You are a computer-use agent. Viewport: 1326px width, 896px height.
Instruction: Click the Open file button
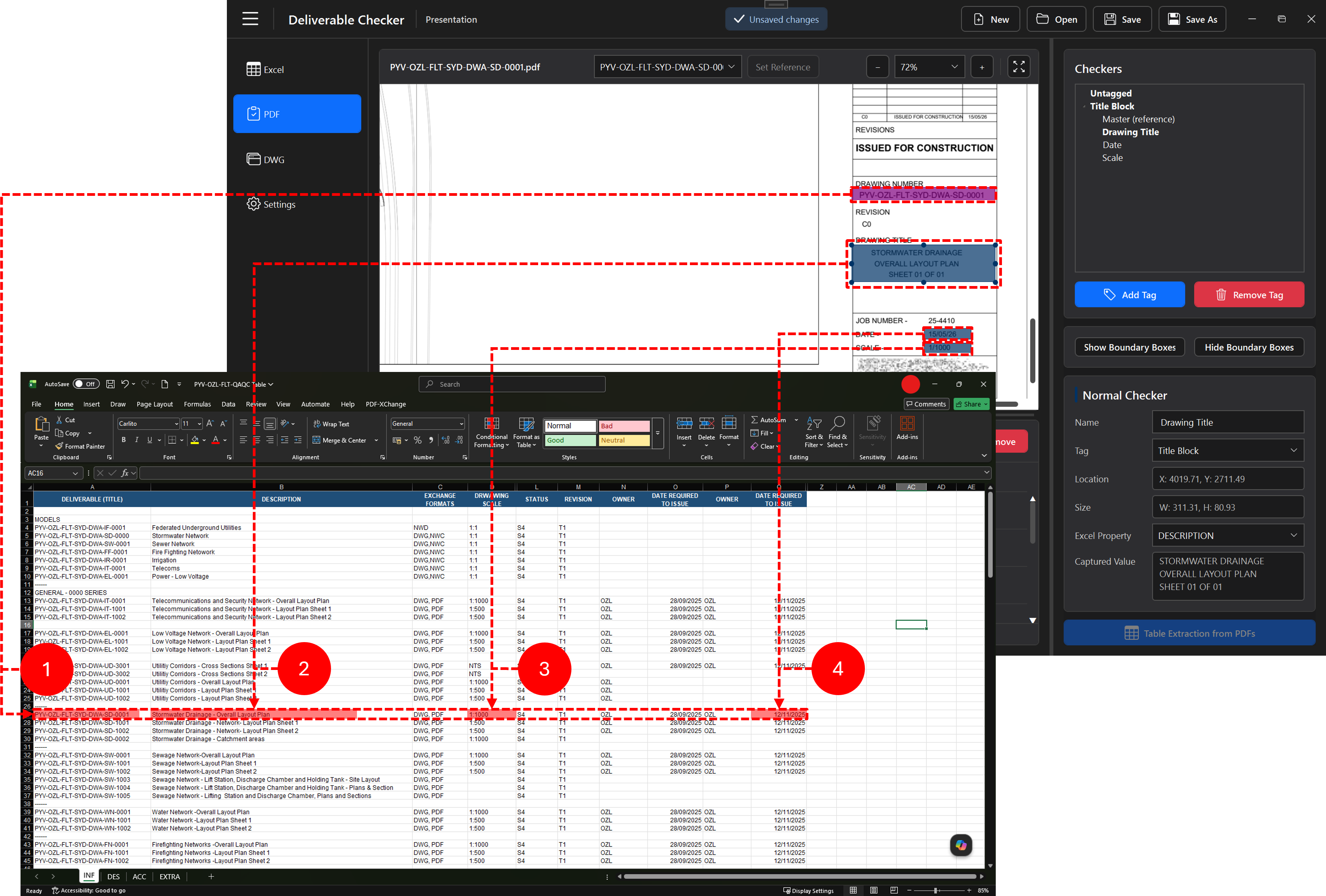(1056, 19)
